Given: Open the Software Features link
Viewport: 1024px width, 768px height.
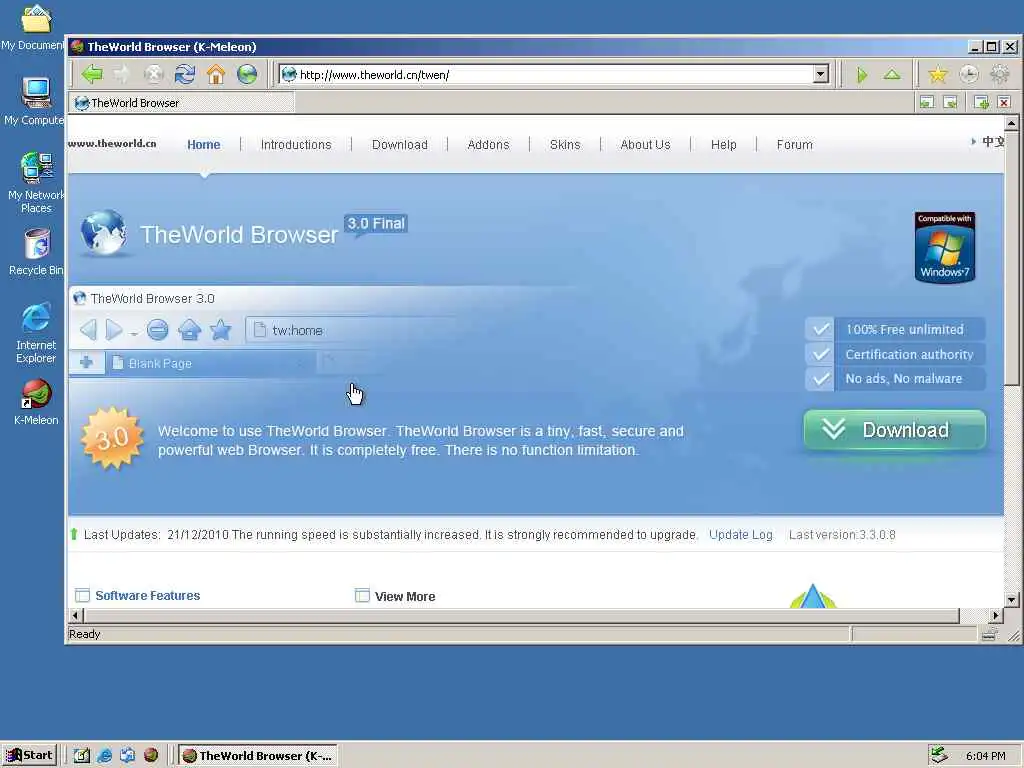Looking at the screenshot, I should 148,595.
